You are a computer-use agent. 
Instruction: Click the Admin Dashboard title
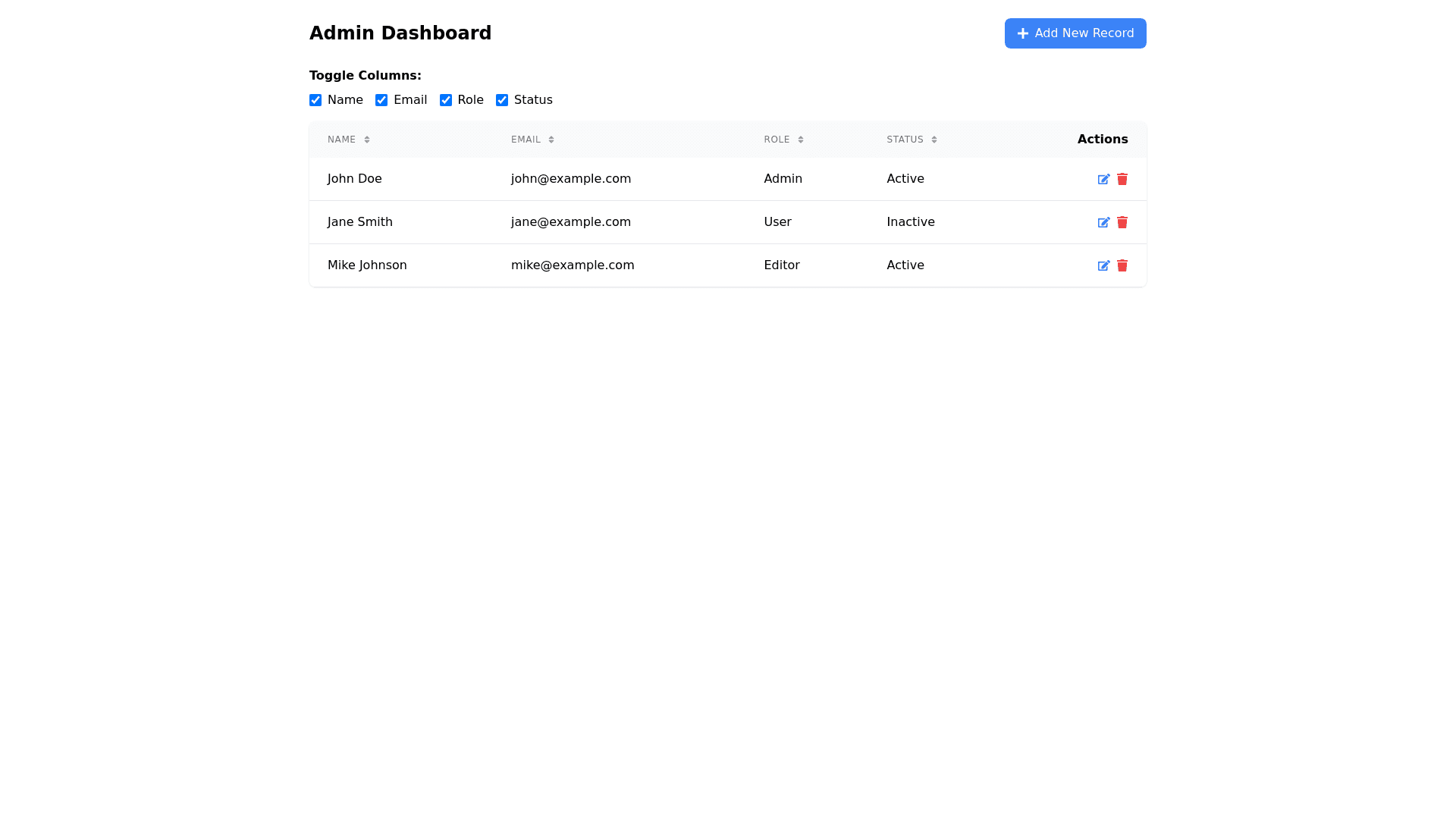coord(400,33)
